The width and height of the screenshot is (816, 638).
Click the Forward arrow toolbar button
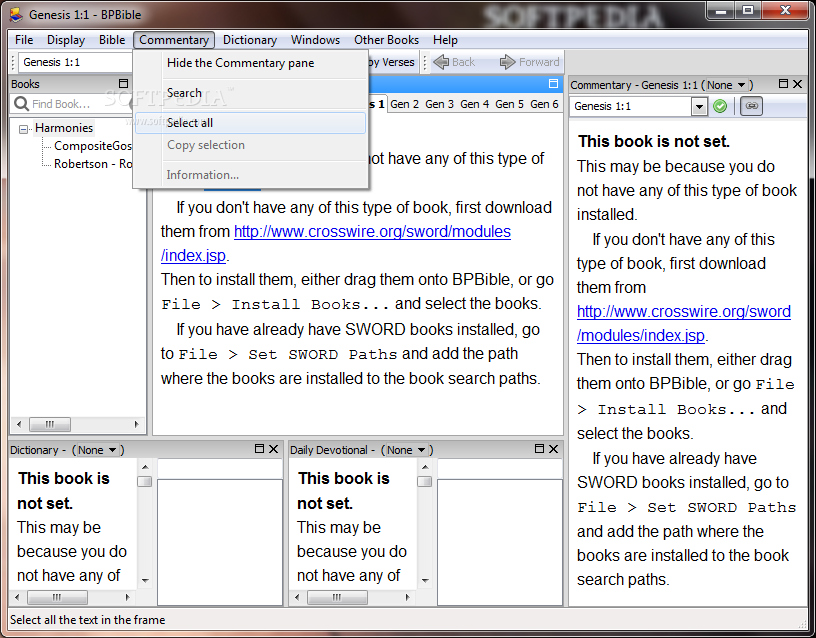(529, 62)
